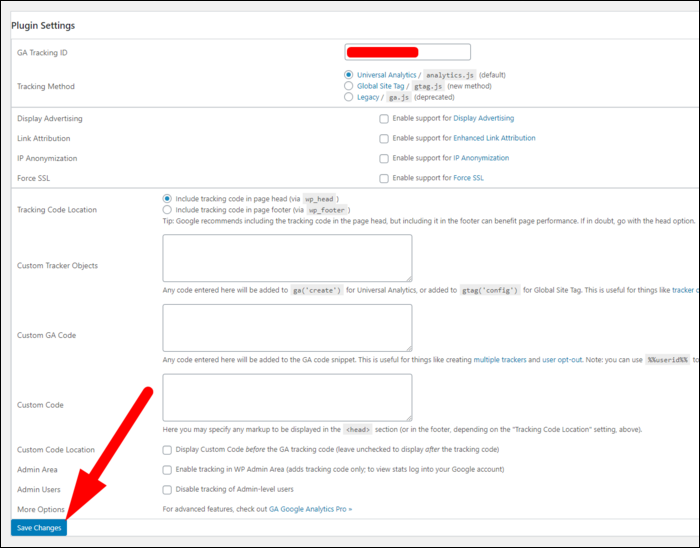Viewport: 700px width, 548px height.
Task: Click the 'Admin Area' label
Action: [37, 469]
